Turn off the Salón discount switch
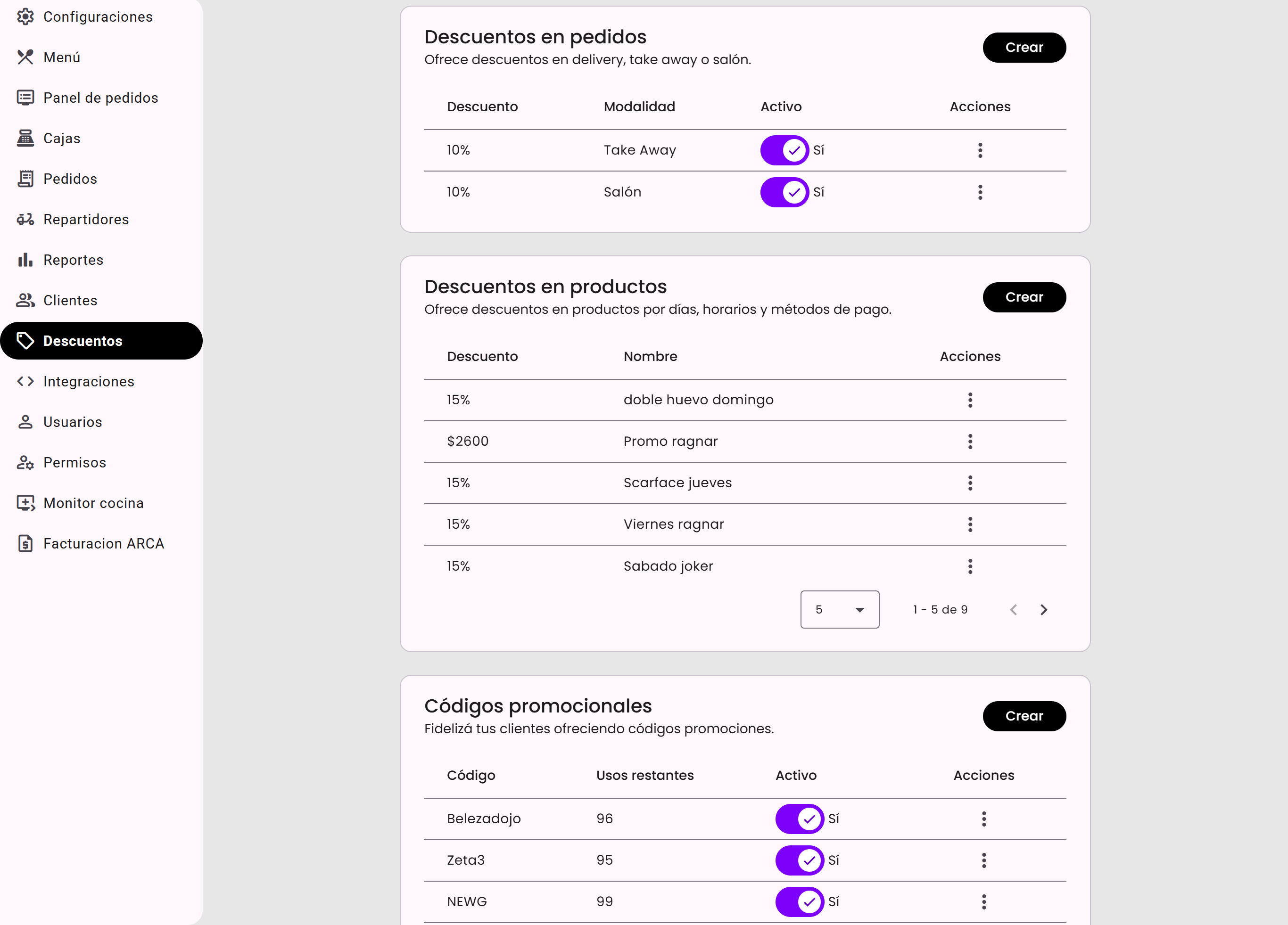This screenshot has width=1288, height=925. (784, 192)
